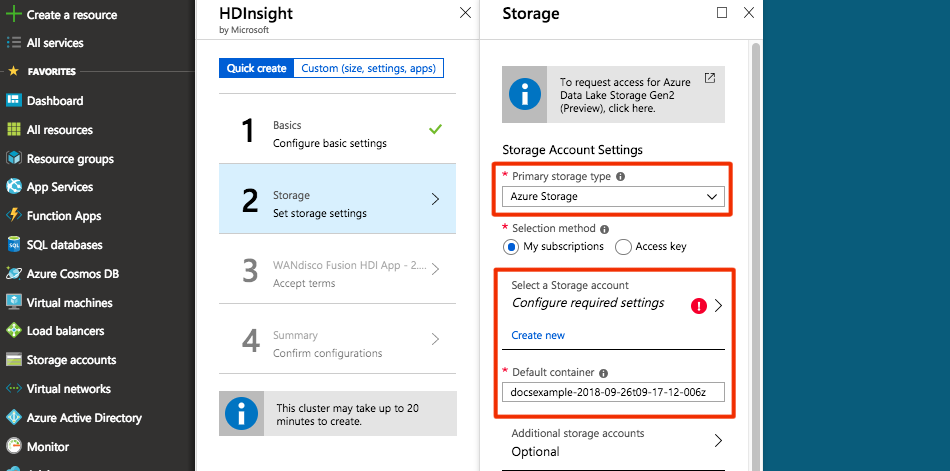Select step 2 Storage settings
The width and height of the screenshot is (950, 471).
[x=337, y=199]
